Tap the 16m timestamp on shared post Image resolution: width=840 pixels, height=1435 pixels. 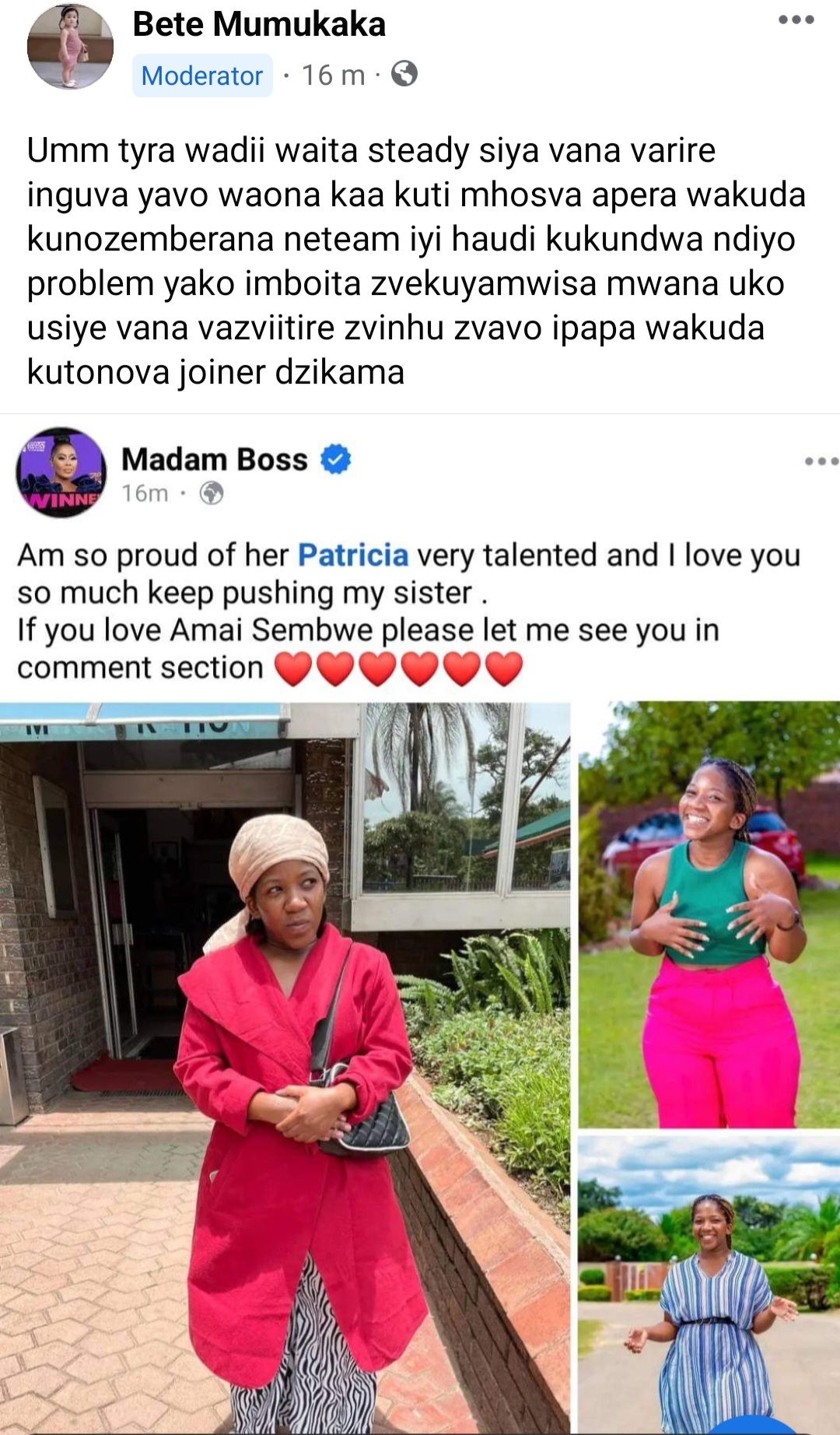tap(145, 493)
